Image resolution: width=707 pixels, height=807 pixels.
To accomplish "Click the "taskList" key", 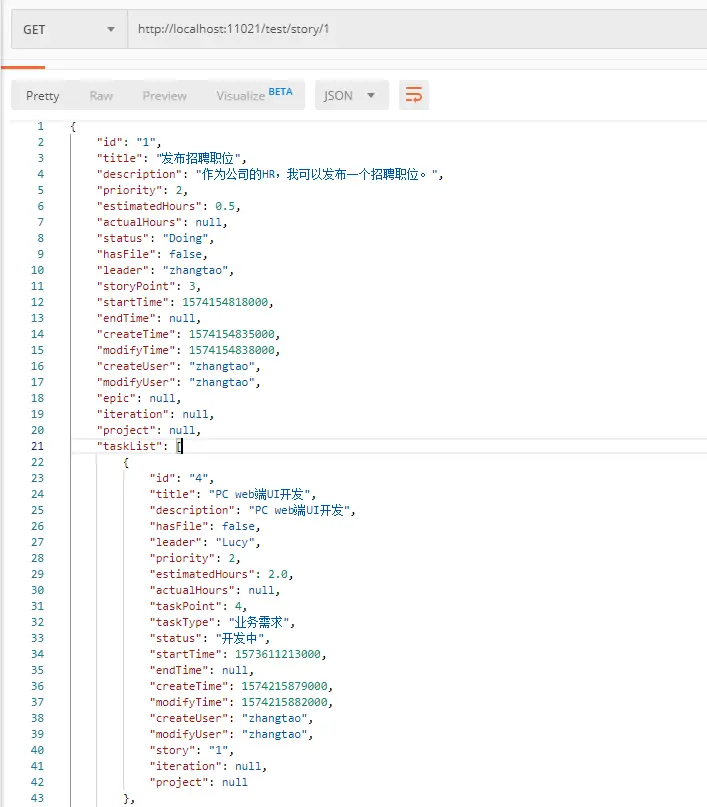I will pos(129,446).
